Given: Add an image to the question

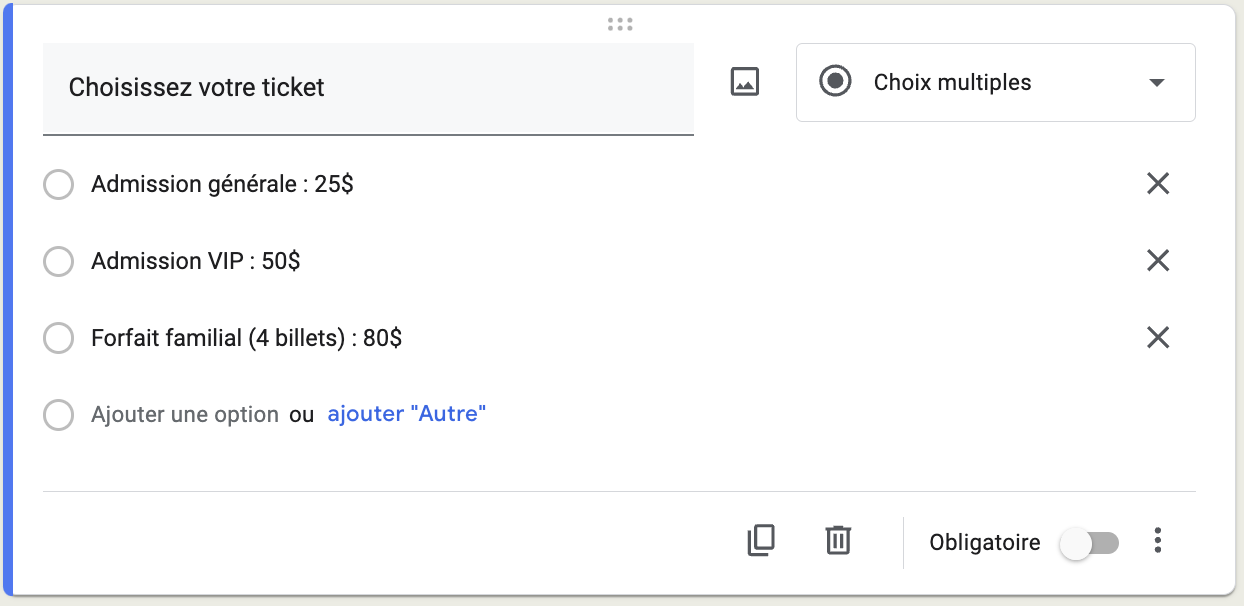Looking at the screenshot, I should 745,82.
